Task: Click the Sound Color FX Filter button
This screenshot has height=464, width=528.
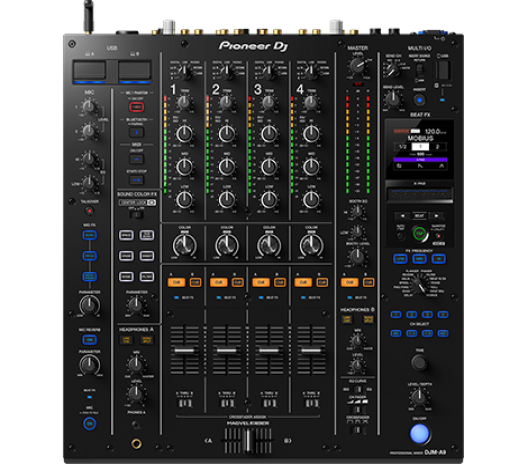Action: [147, 276]
